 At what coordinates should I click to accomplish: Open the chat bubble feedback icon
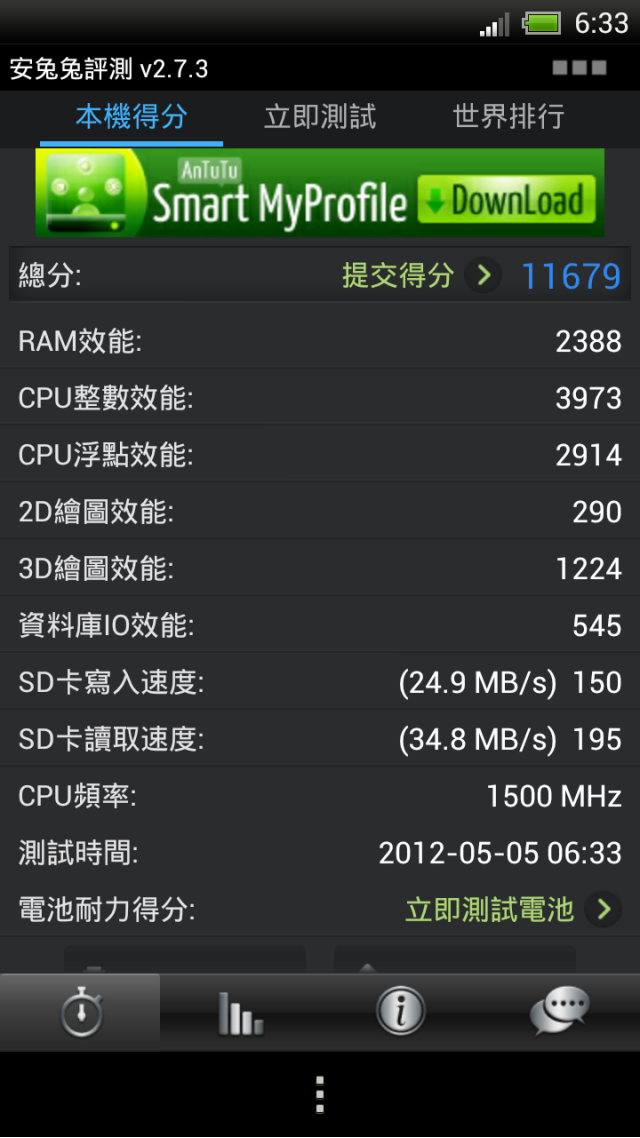coord(559,1011)
